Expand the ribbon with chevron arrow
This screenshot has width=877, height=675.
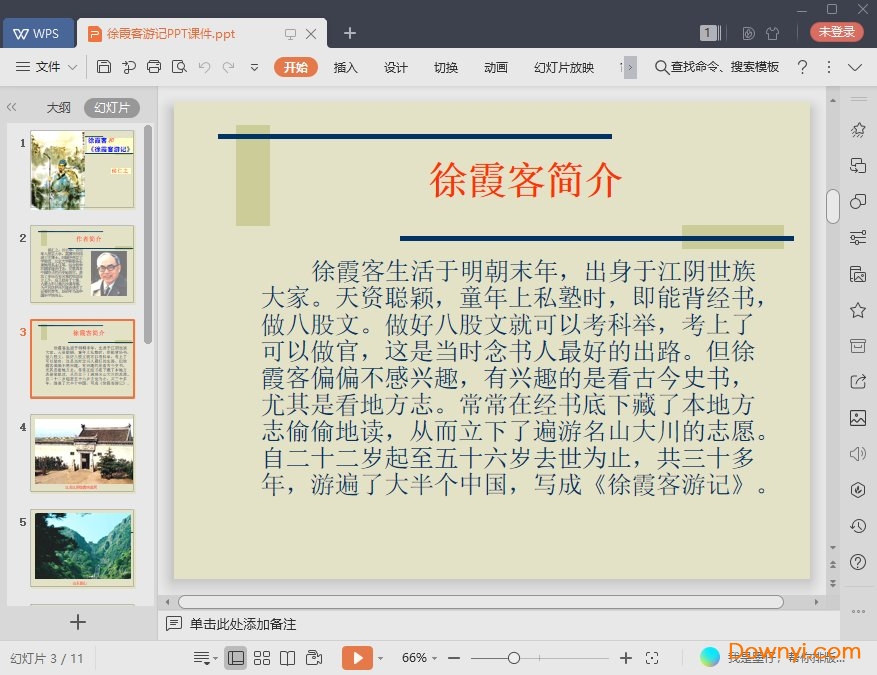[x=855, y=67]
